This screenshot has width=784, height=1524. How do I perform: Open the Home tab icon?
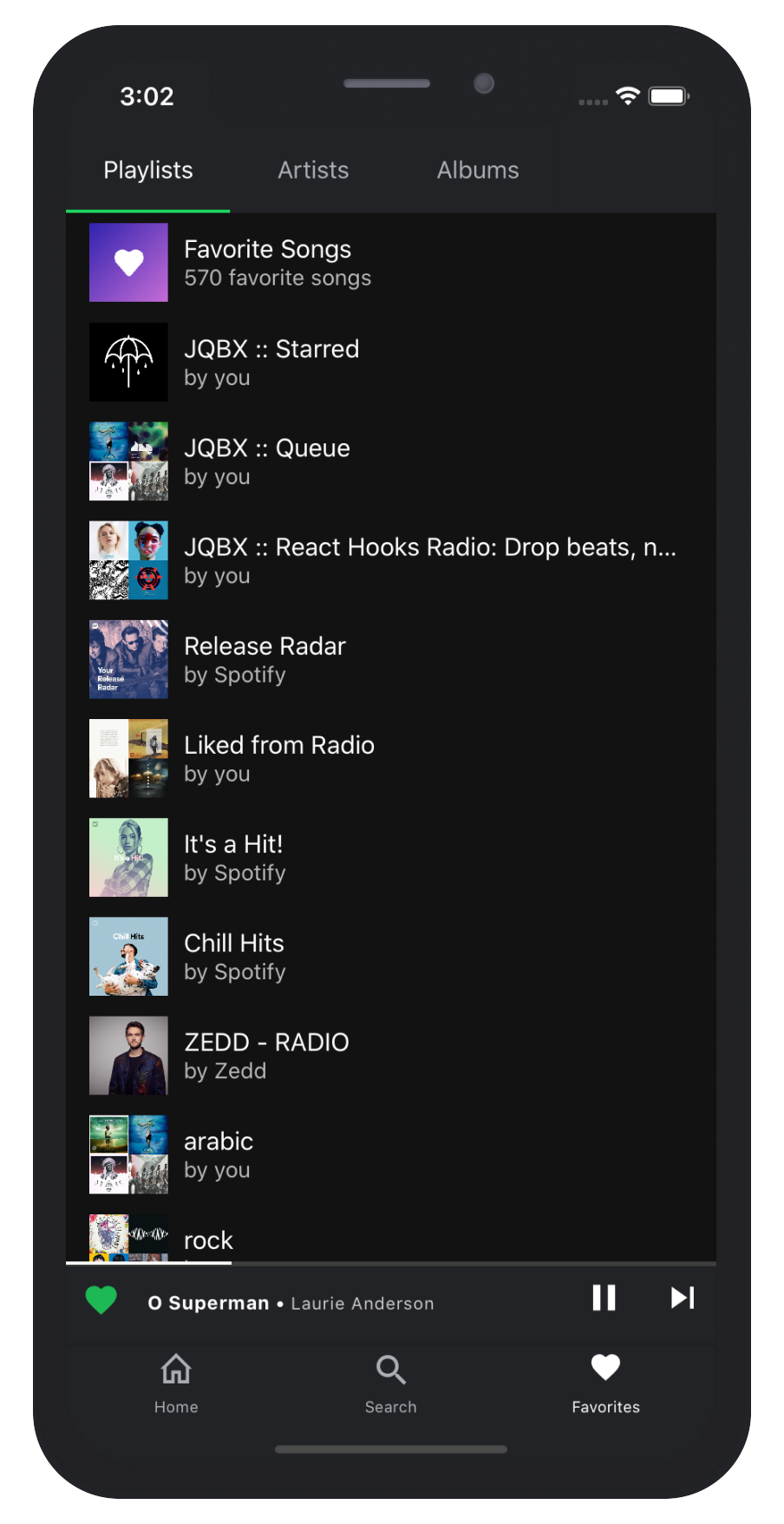[x=176, y=1370]
